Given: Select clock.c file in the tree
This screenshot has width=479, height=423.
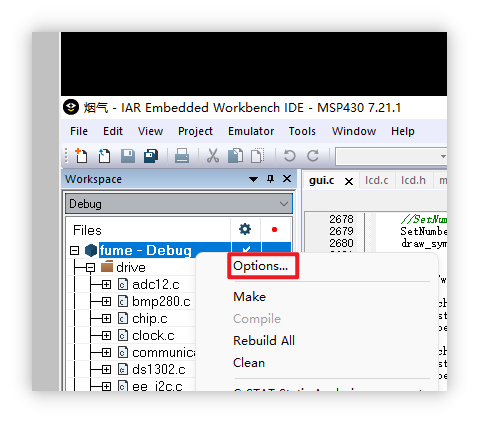Looking at the screenshot, I should pyautogui.click(x=153, y=335).
